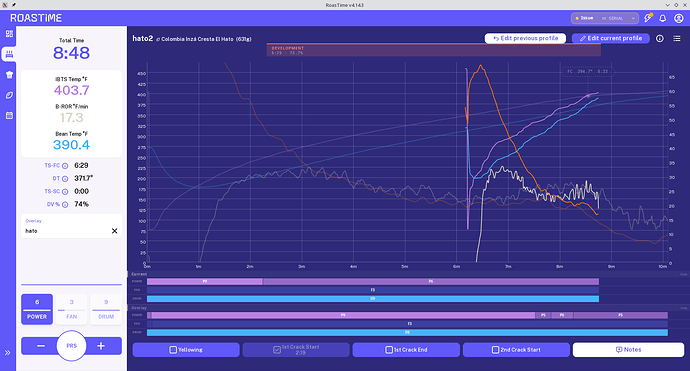The height and width of the screenshot is (371, 690).
Task: Check the 1st Crack End checkbox
Action: pyautogui.click(x=389, y=350)
